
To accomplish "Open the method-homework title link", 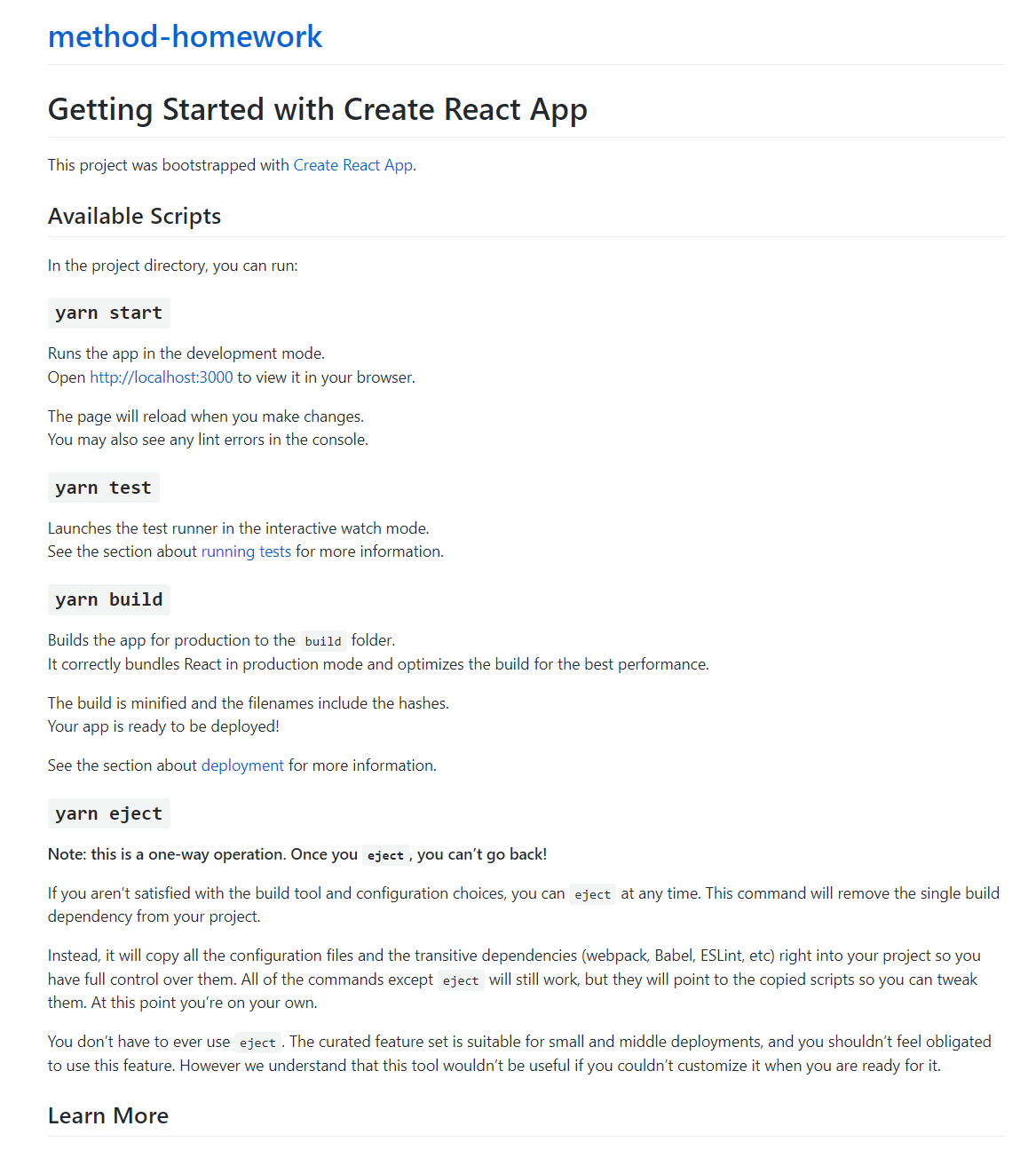I will (185, 36).
